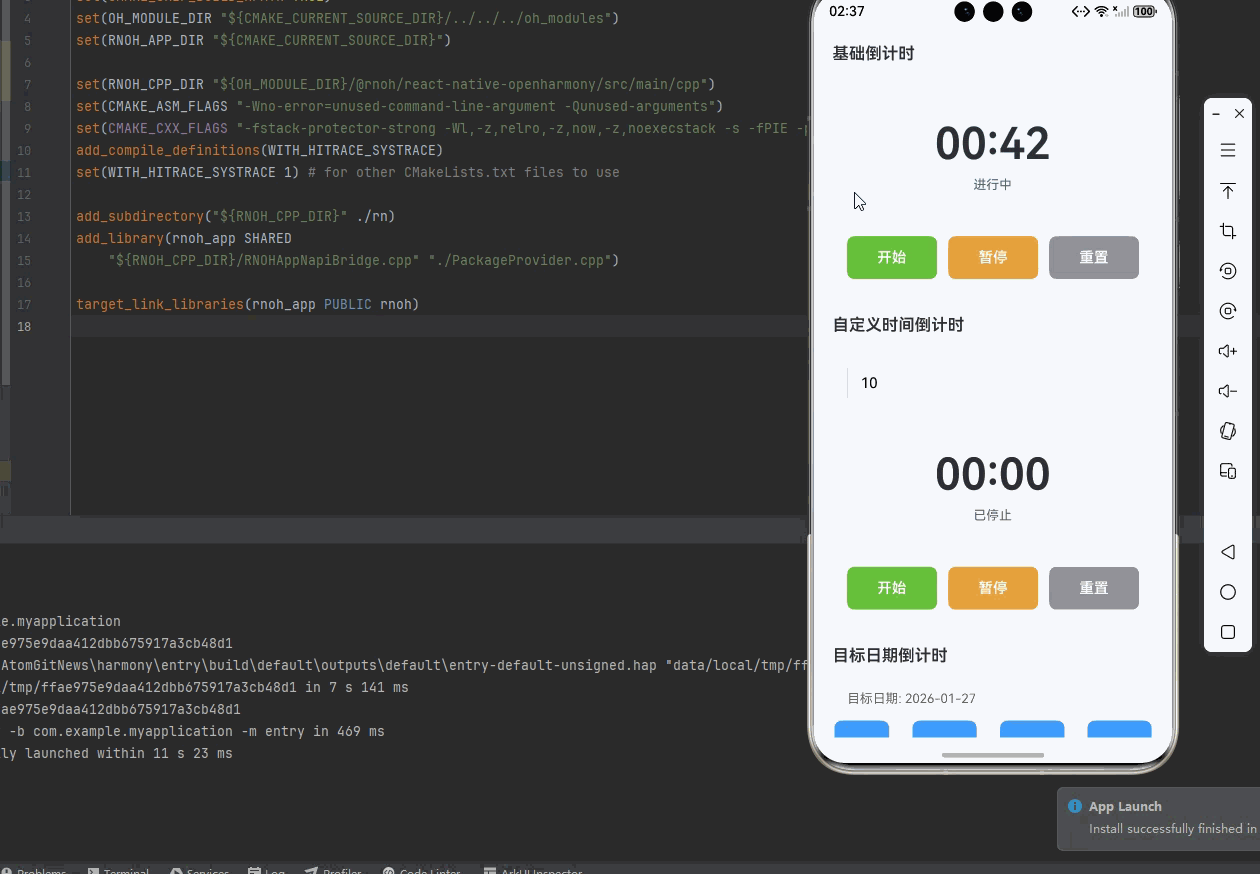The height and width of the screenshot is (874, 1260).
Task: Click the set(CMAKE_ASM_FLAGS code line
Action: pos(399,106)
